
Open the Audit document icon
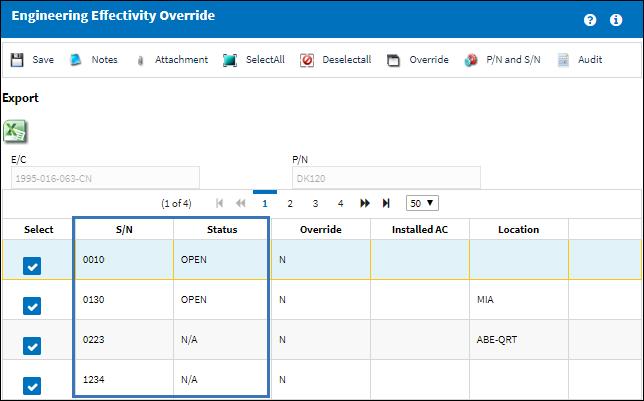[563, 60]
